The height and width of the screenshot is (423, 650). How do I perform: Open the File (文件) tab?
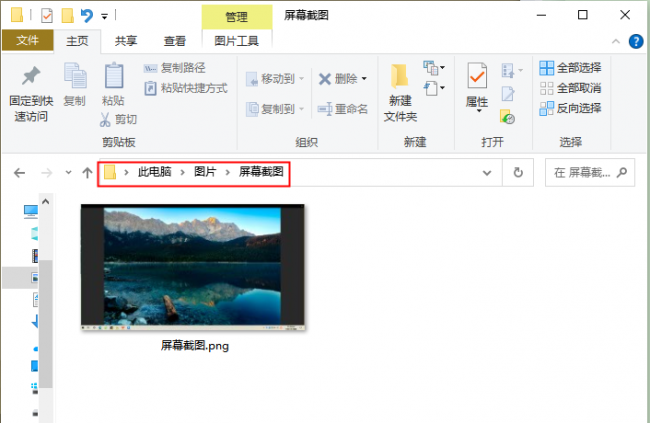(28, 41)
